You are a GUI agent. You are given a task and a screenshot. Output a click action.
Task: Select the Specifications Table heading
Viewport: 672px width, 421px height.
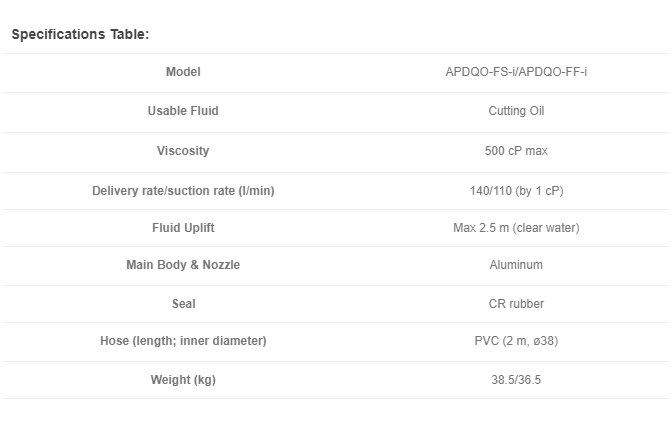pyautogui.click(x=80, y=34)
